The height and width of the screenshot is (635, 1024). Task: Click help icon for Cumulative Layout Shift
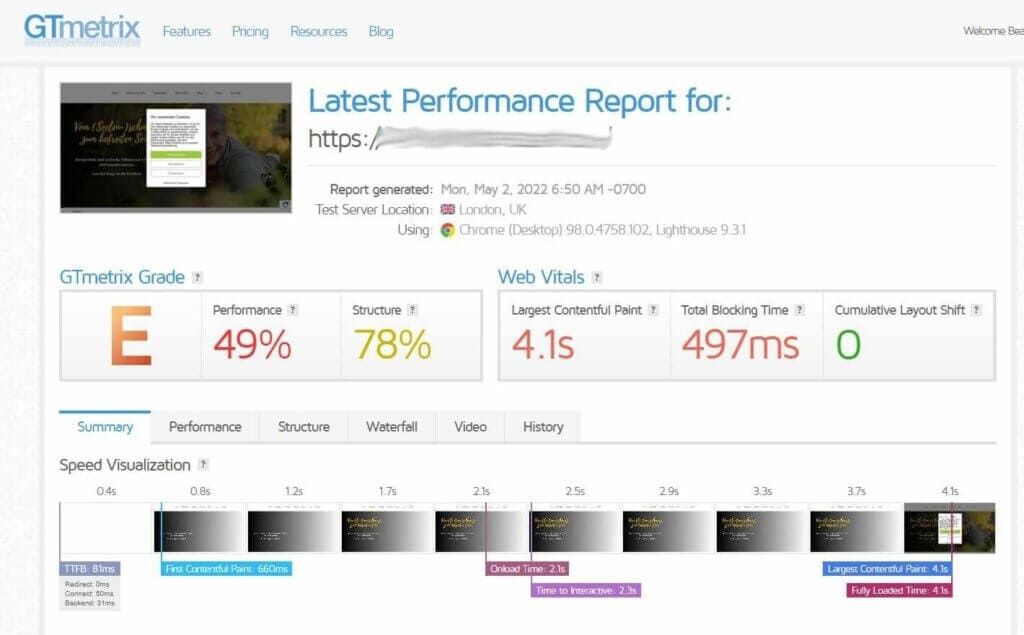tap(976, 310)
